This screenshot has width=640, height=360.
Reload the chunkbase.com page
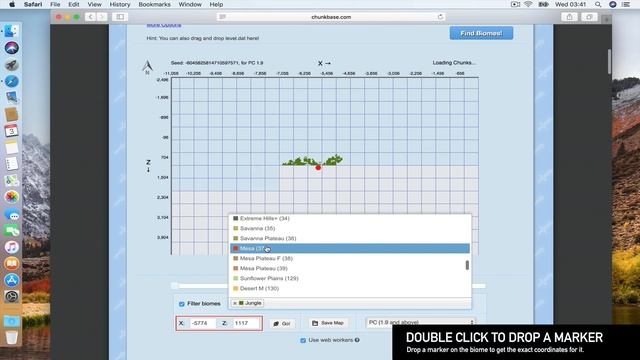[x=440, y=17]
